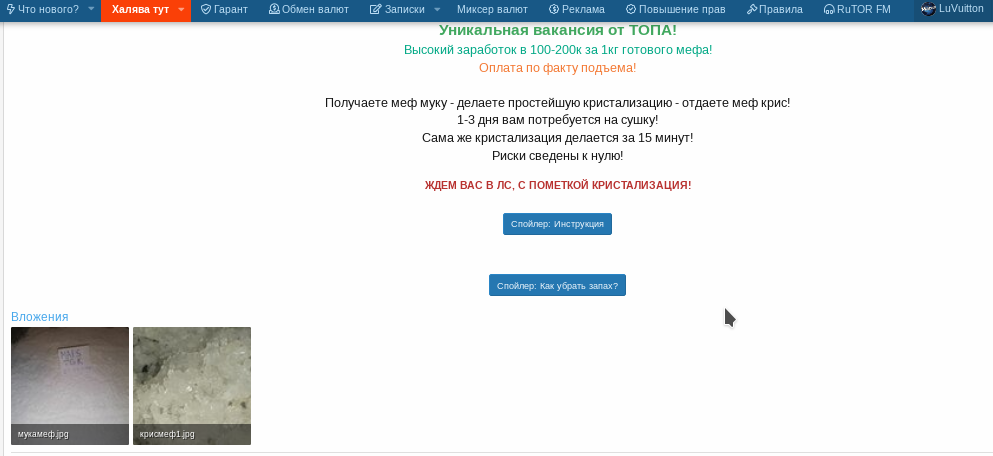
Task: Open the Халява тут menu tab
Action: tap(141, 10)
